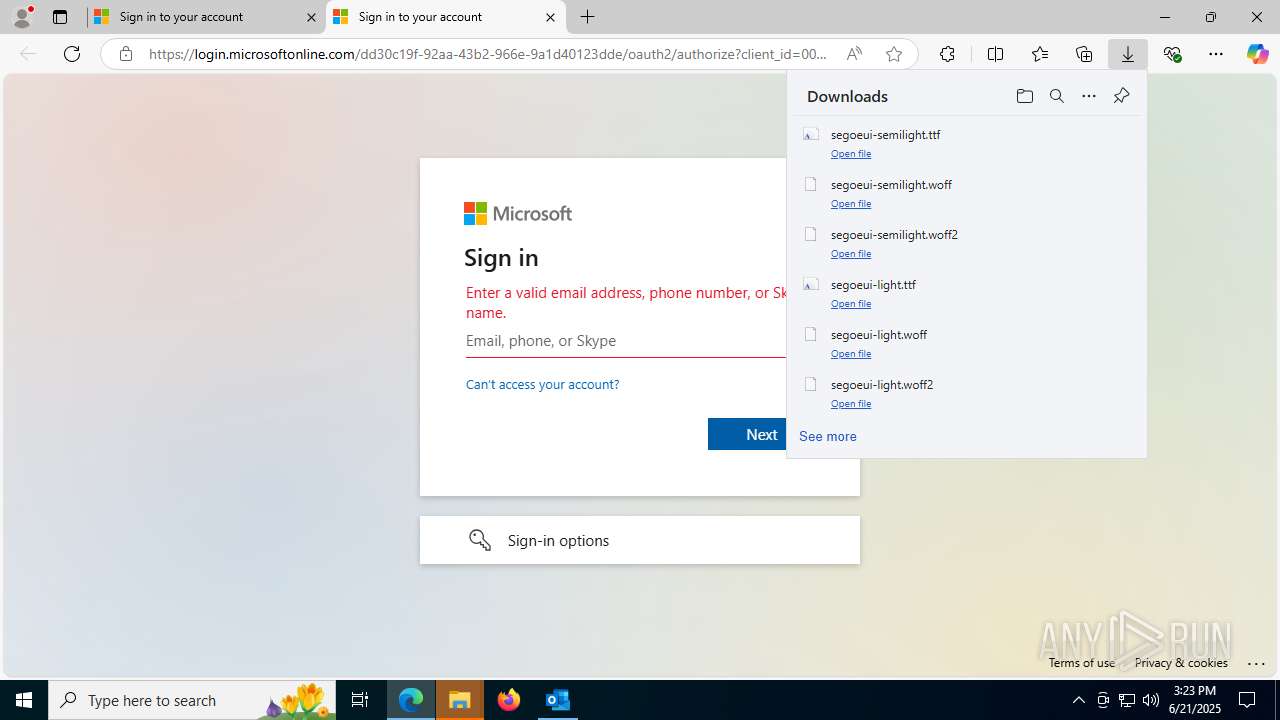Click the browser Back arrow

click(28, 54)
